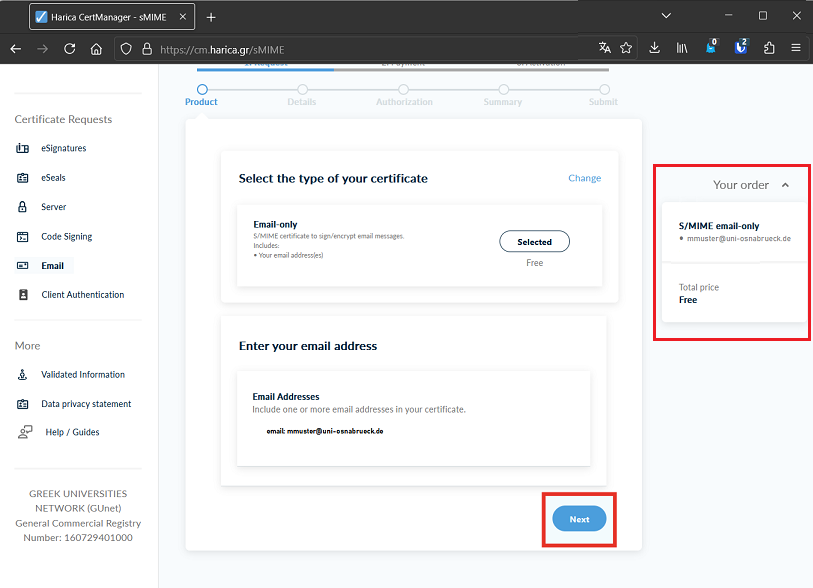Click the Change link
The width and height of the screenshot is (813, 588).
coord(584,178)
